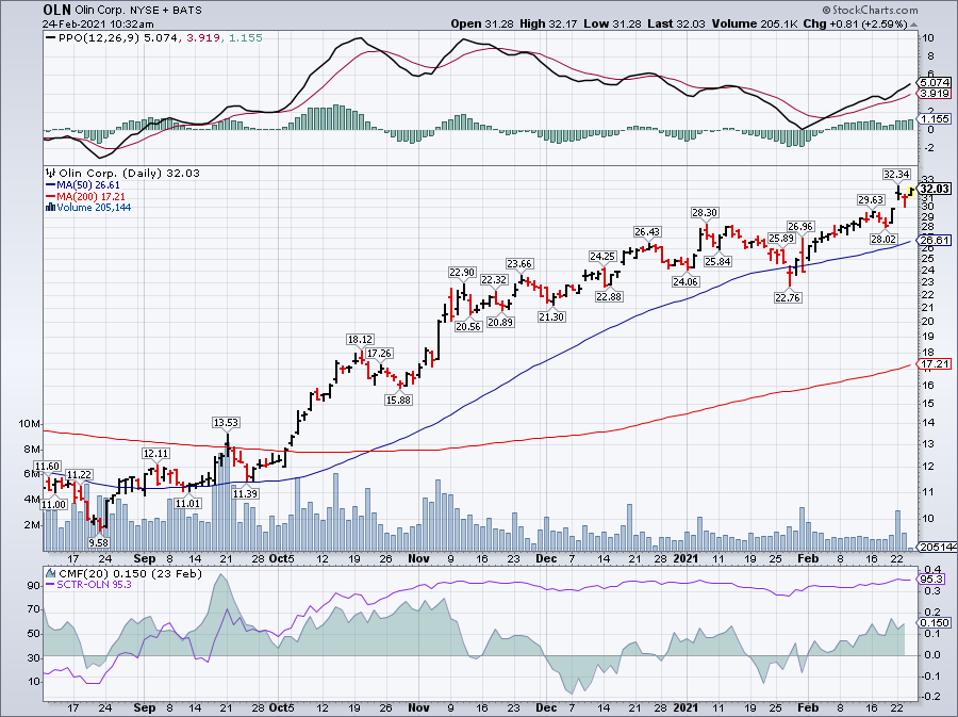This screenshot has width=958, height=717.
Task: Click the 11.22 price label
Action: coord(79,475)
